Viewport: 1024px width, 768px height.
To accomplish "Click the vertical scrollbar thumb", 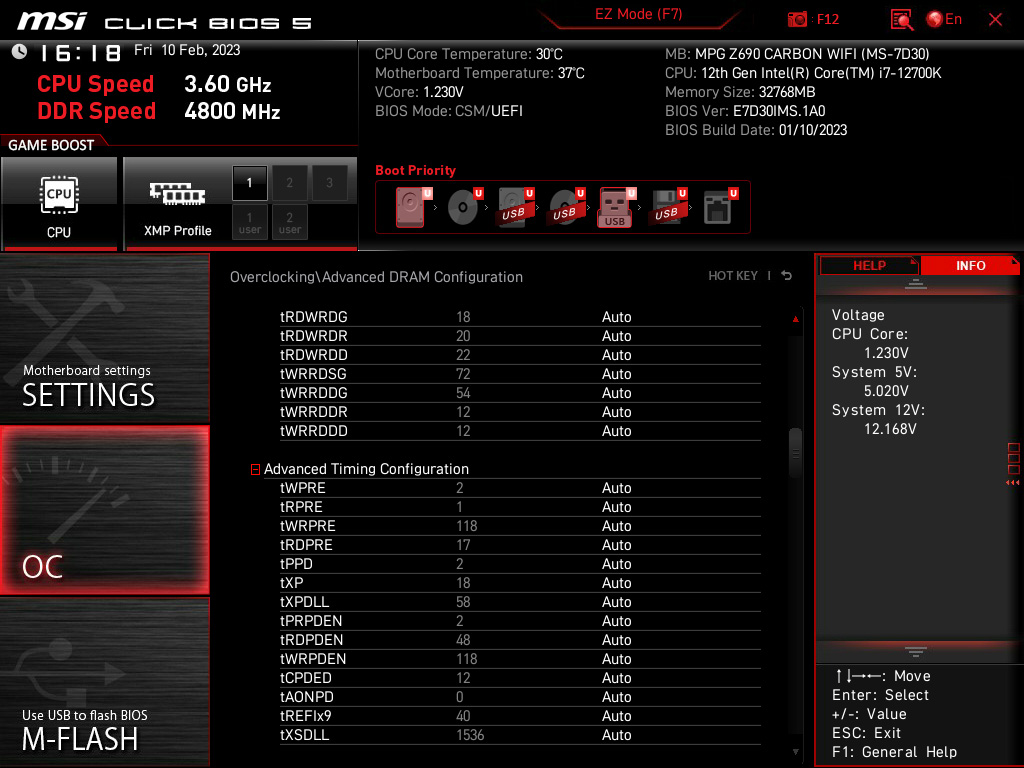I will 795,453.
